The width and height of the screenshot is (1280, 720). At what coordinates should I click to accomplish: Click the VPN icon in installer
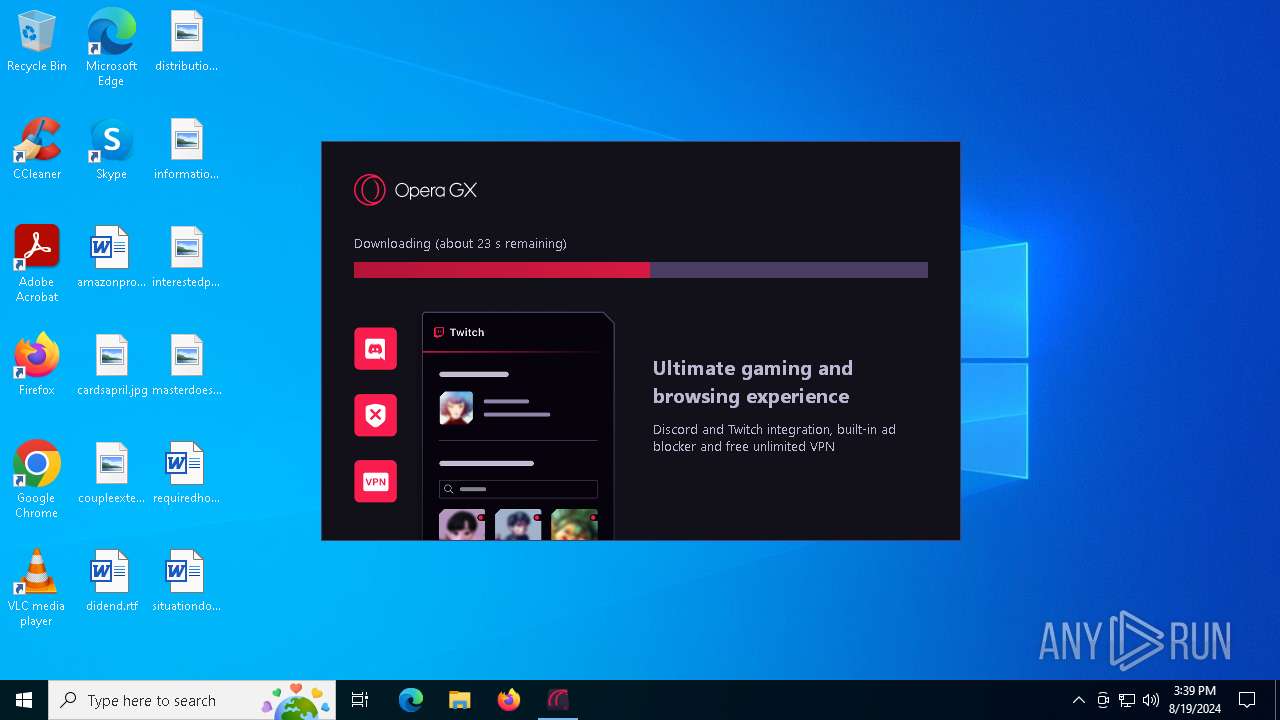coord(375,481)
